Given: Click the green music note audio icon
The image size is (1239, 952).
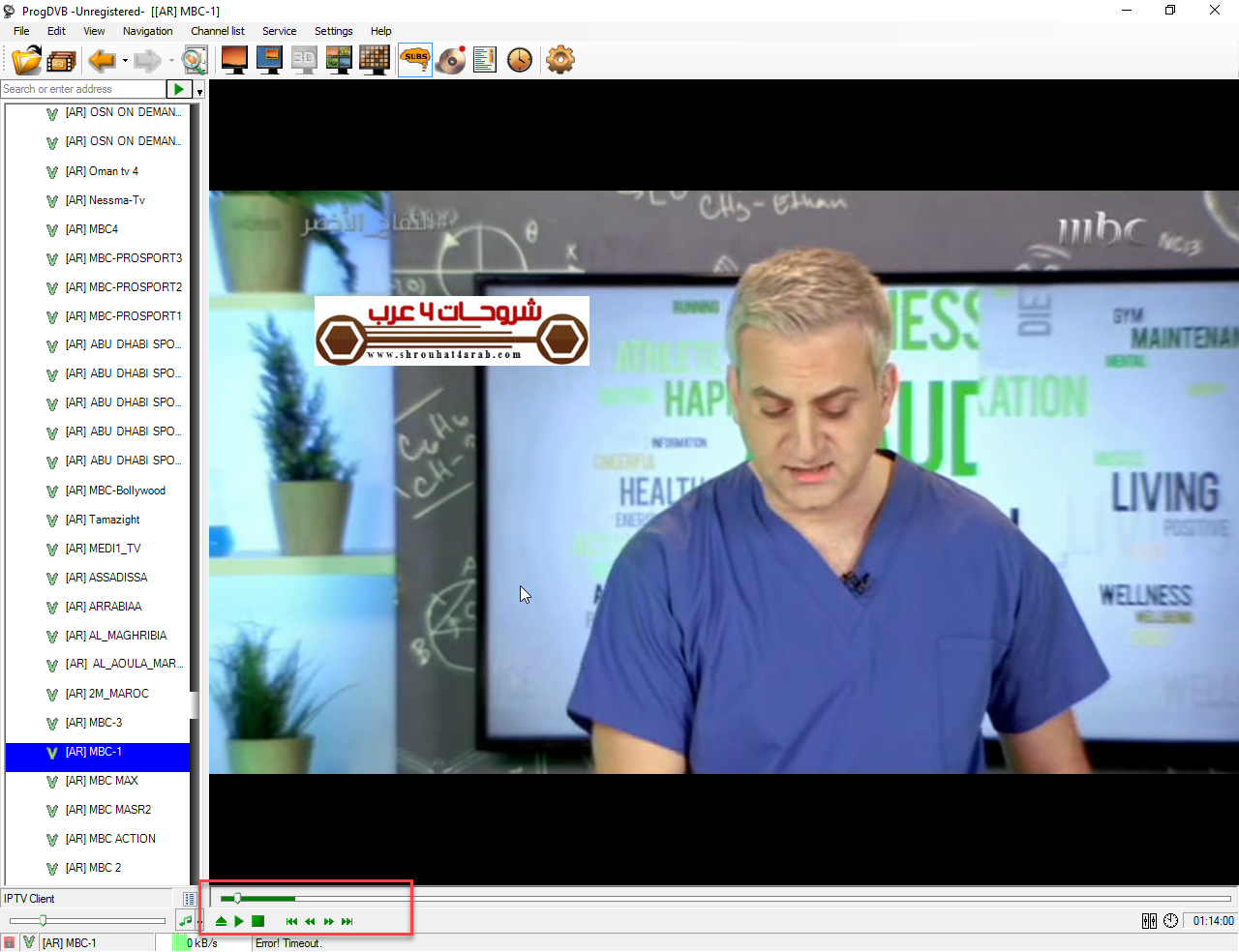Looking at the screenshot, I should (185, 920).
